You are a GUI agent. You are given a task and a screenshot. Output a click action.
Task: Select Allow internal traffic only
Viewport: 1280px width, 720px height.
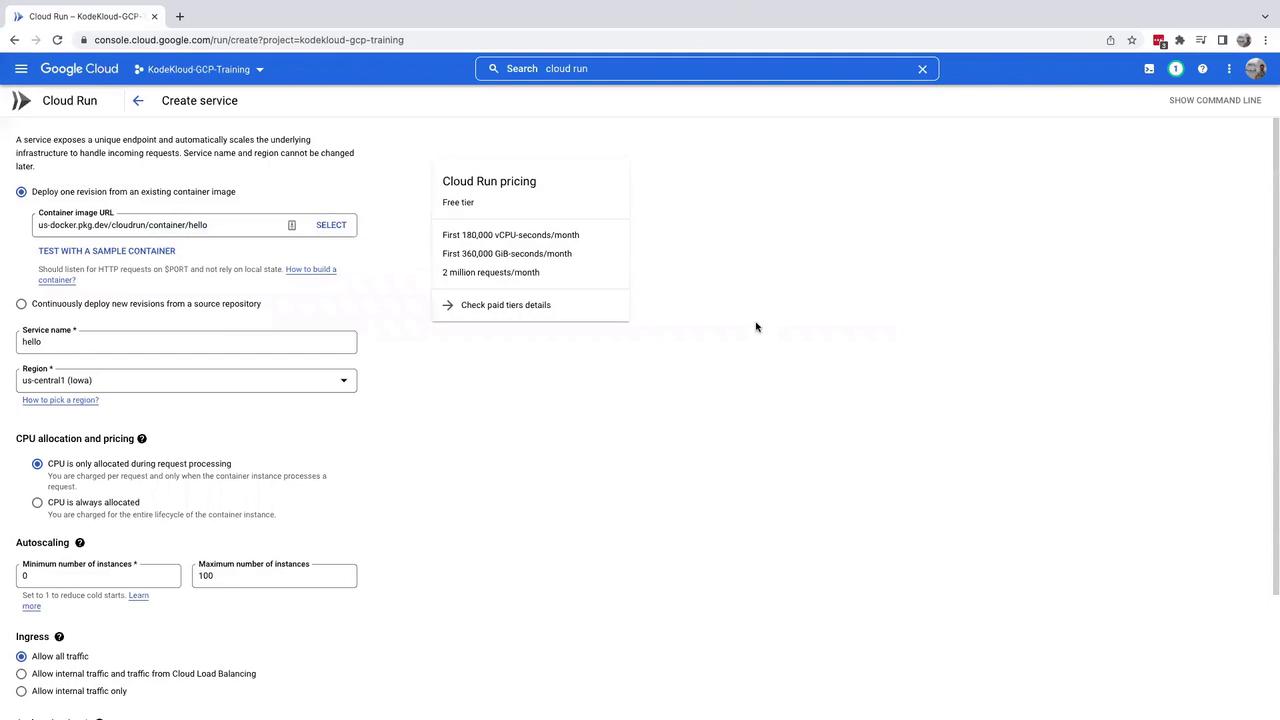[x=21, y=691]
